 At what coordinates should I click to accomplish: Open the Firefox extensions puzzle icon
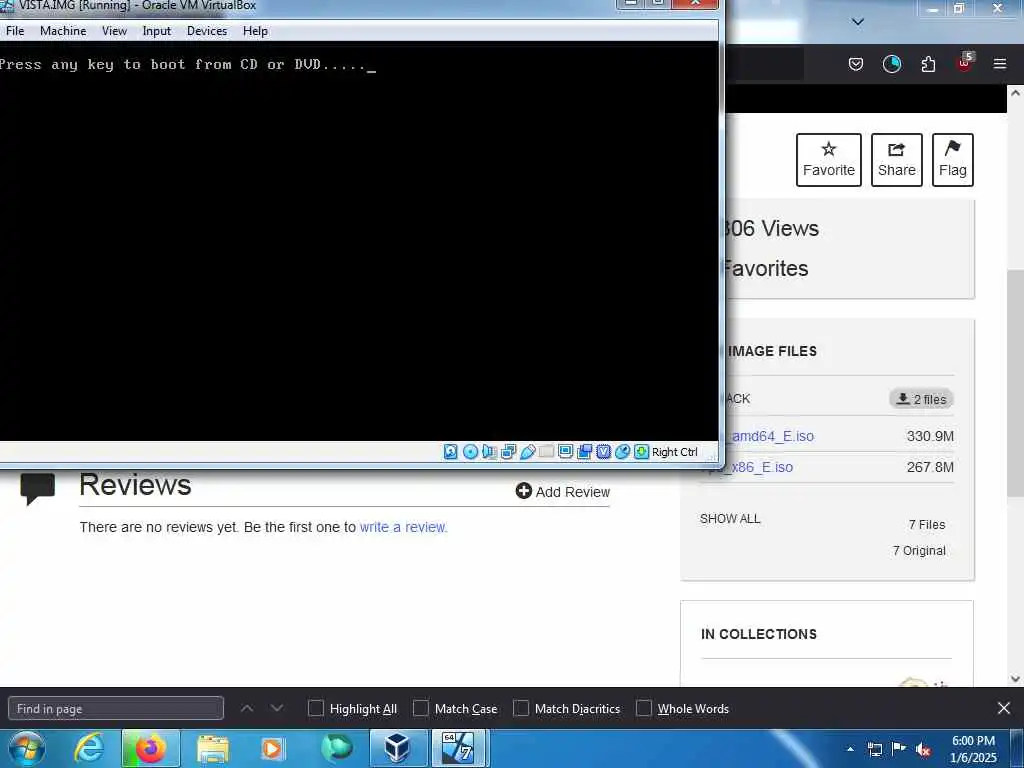(928, 63)
